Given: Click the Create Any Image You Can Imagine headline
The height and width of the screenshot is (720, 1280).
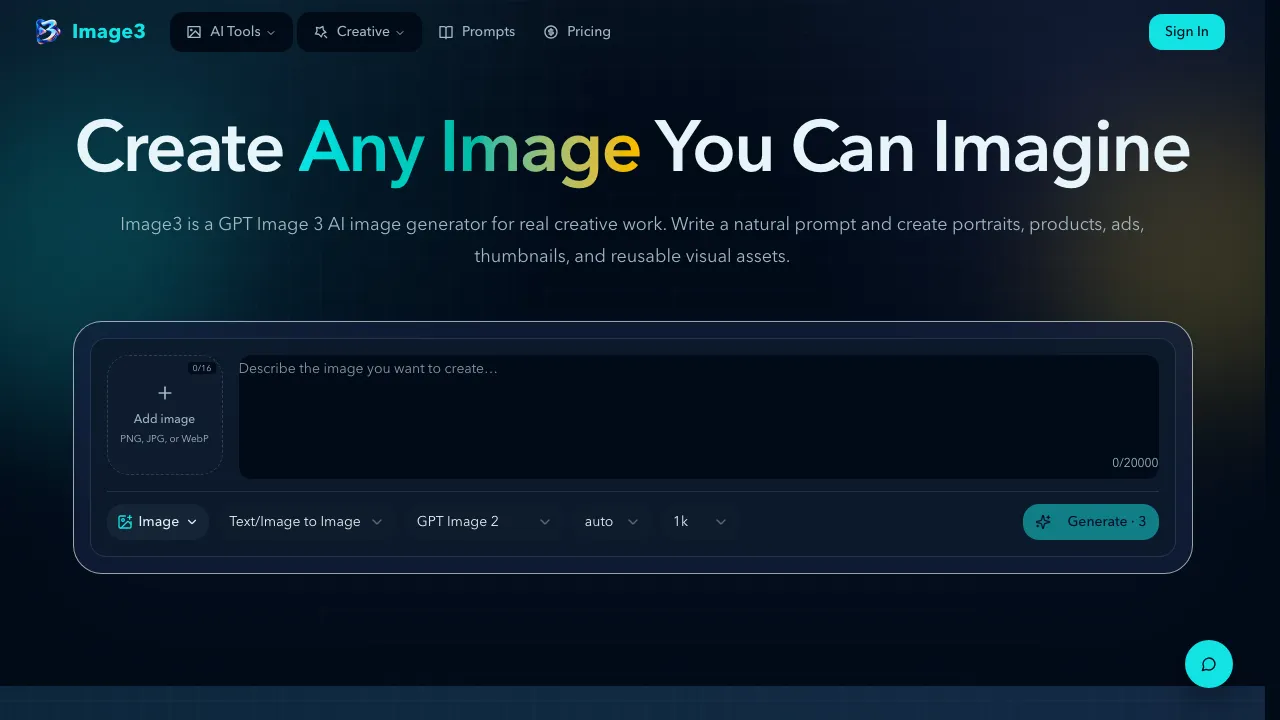Looking at the screenshot, I should [633, 148].
